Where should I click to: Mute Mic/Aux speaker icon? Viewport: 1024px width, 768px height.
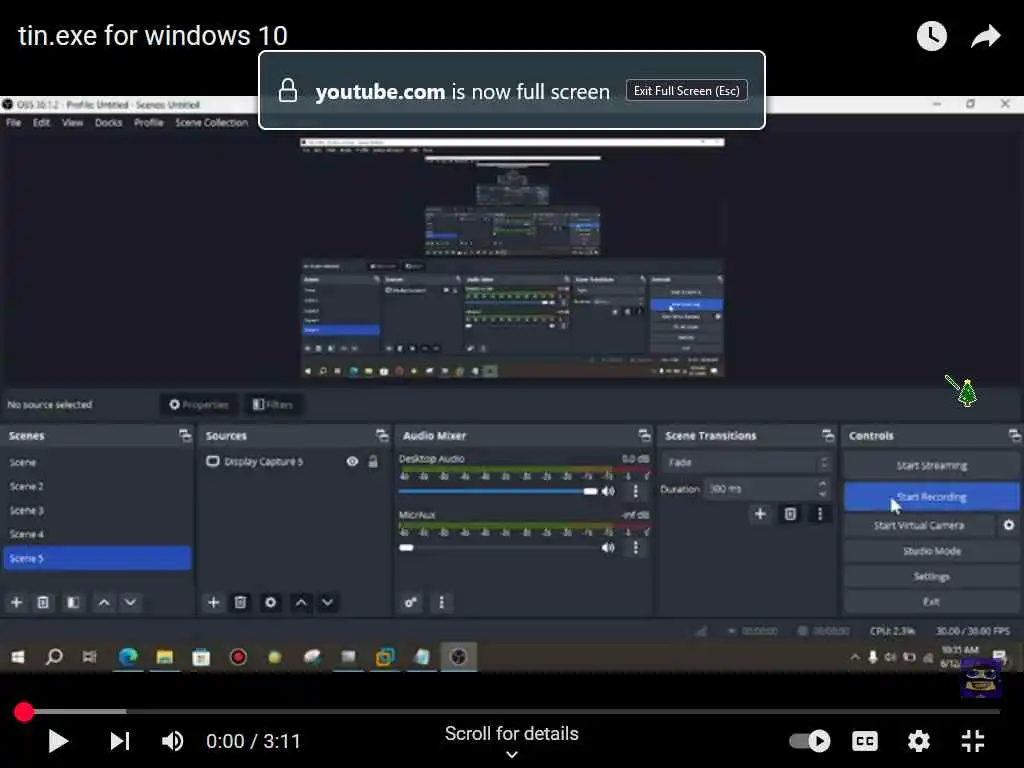(608, 547)
